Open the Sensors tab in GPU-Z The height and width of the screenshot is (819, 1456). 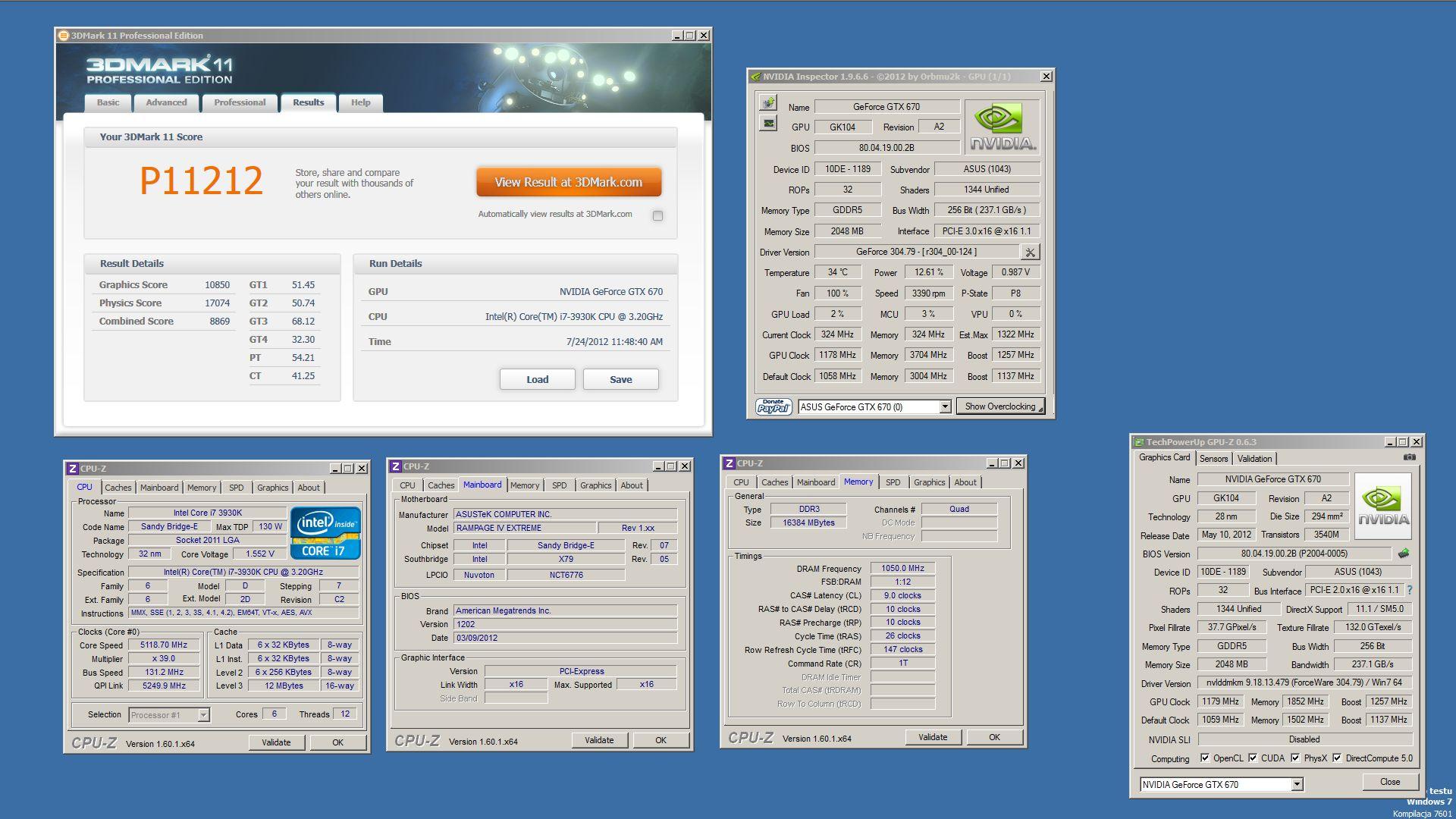click(1213, 459)
